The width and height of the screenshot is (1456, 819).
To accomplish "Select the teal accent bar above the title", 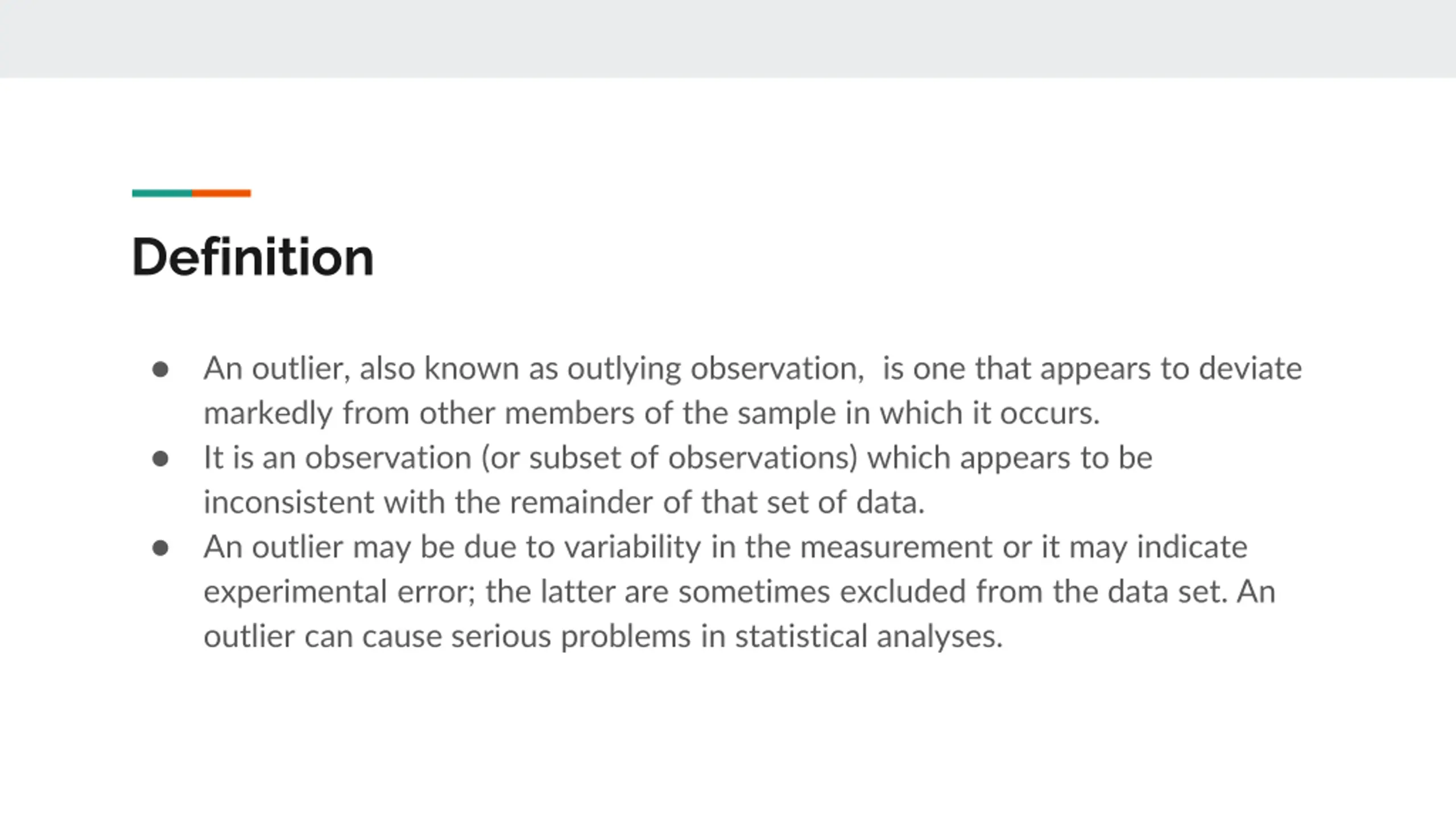I will click(162, 193).
